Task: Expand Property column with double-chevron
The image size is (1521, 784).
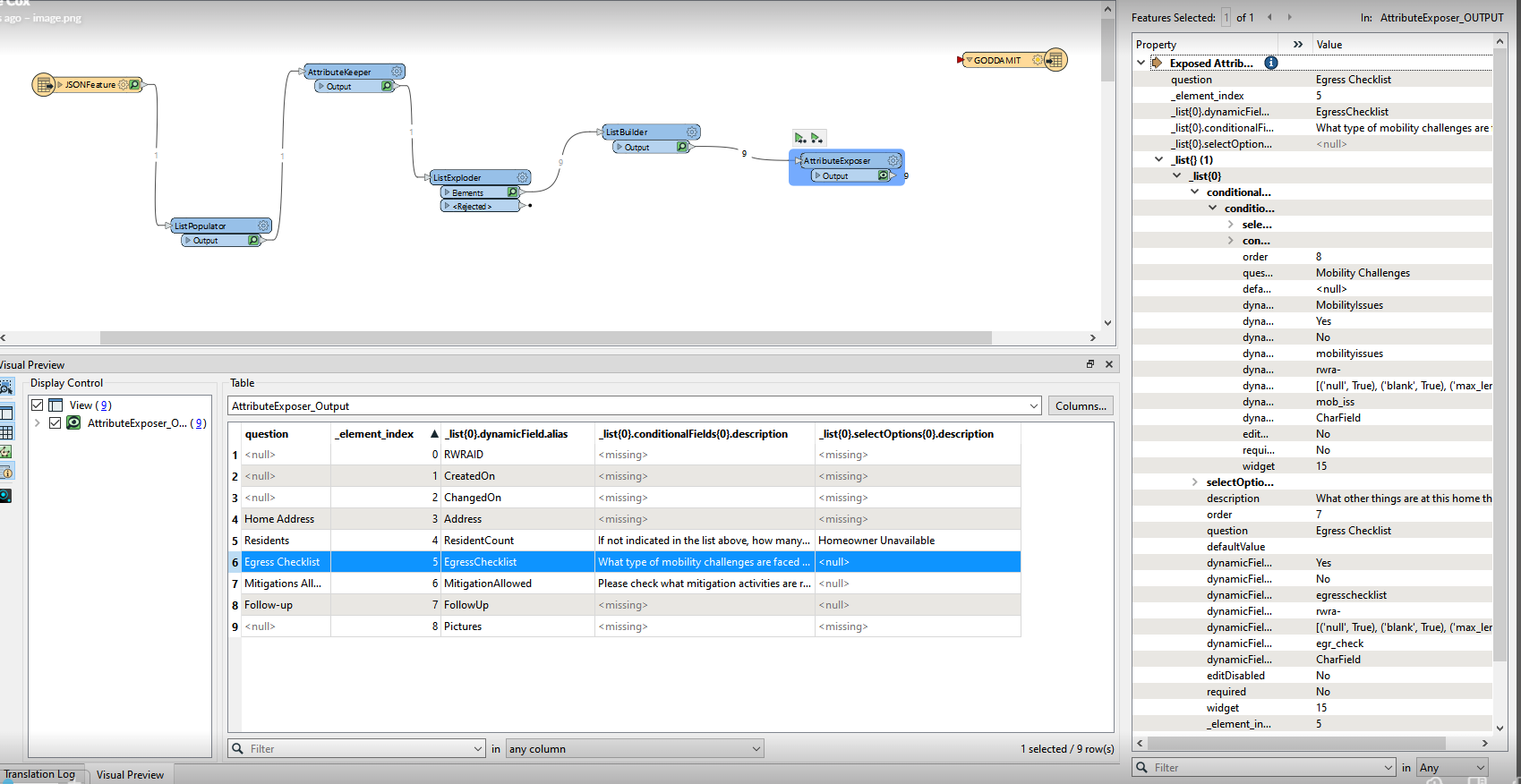Action: point(1298,44)
